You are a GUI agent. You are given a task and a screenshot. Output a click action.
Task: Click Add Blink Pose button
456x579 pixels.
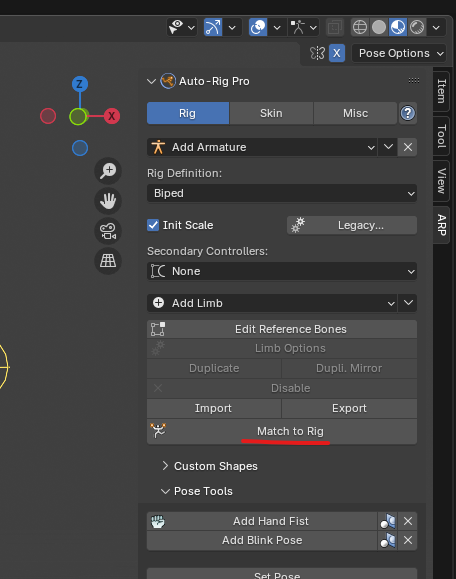pyautogui.click(x=262, y=540)
